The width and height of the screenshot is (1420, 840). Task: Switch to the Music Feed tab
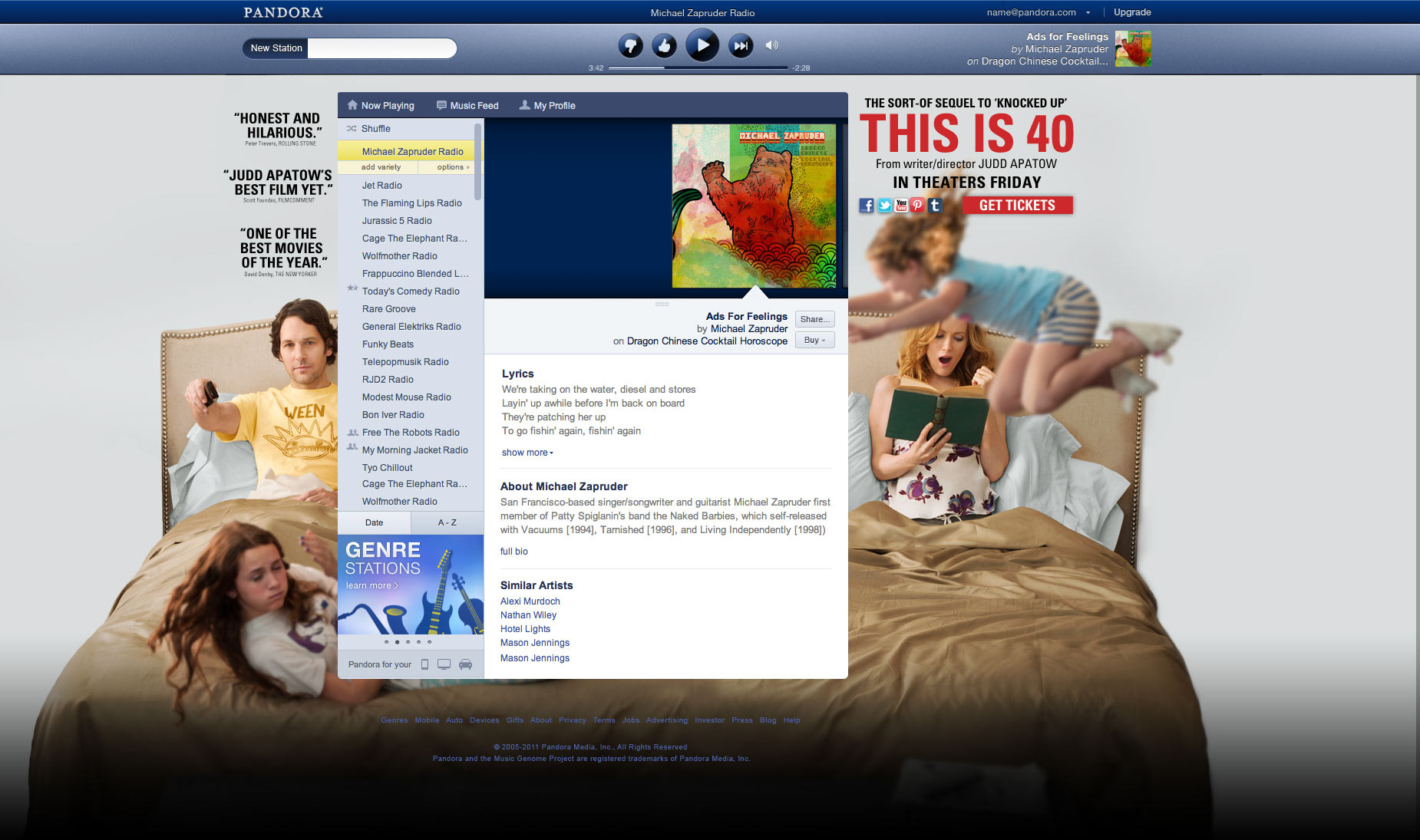467,106
